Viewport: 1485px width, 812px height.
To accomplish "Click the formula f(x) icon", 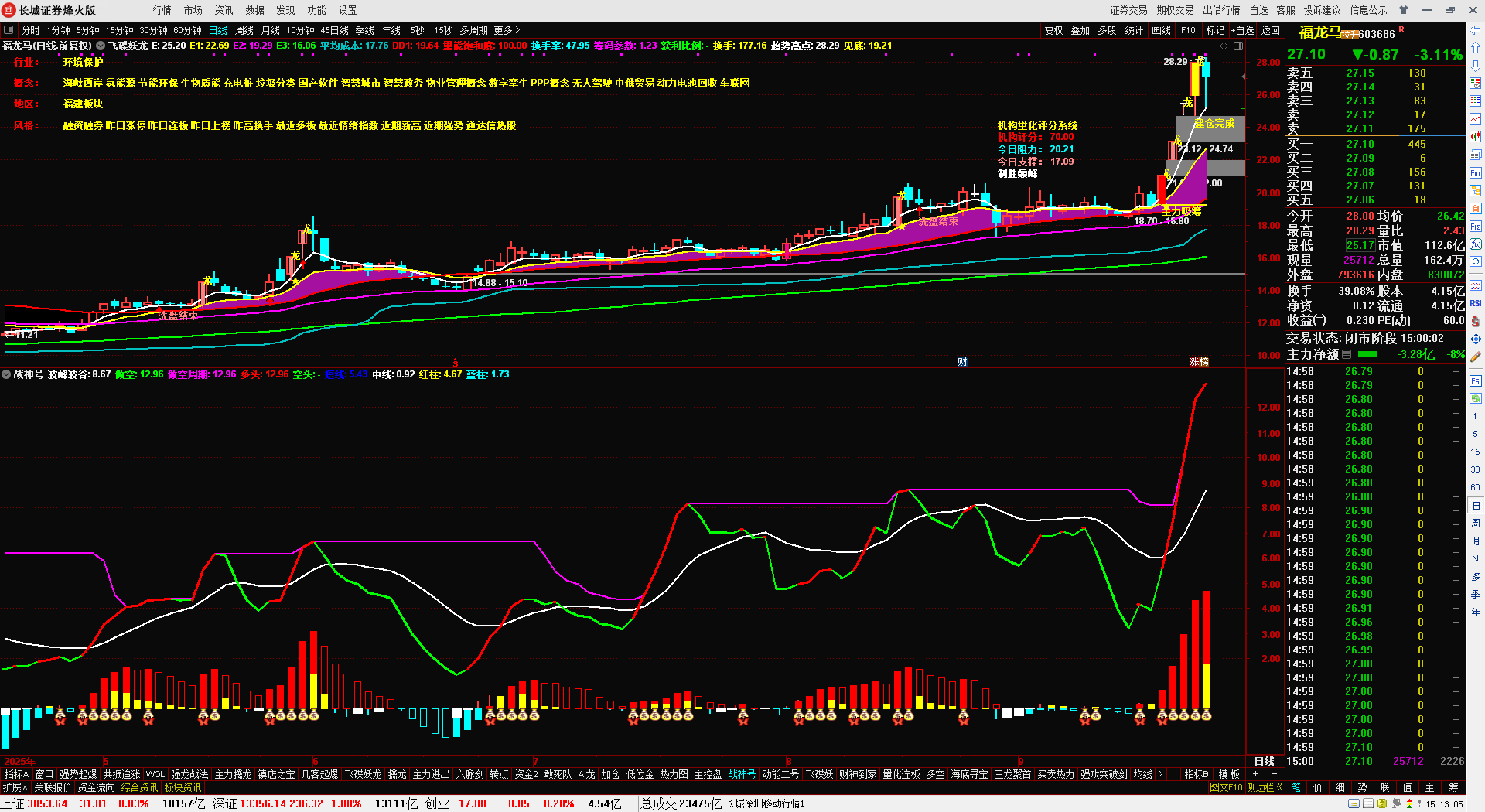I will (1476, 244).
